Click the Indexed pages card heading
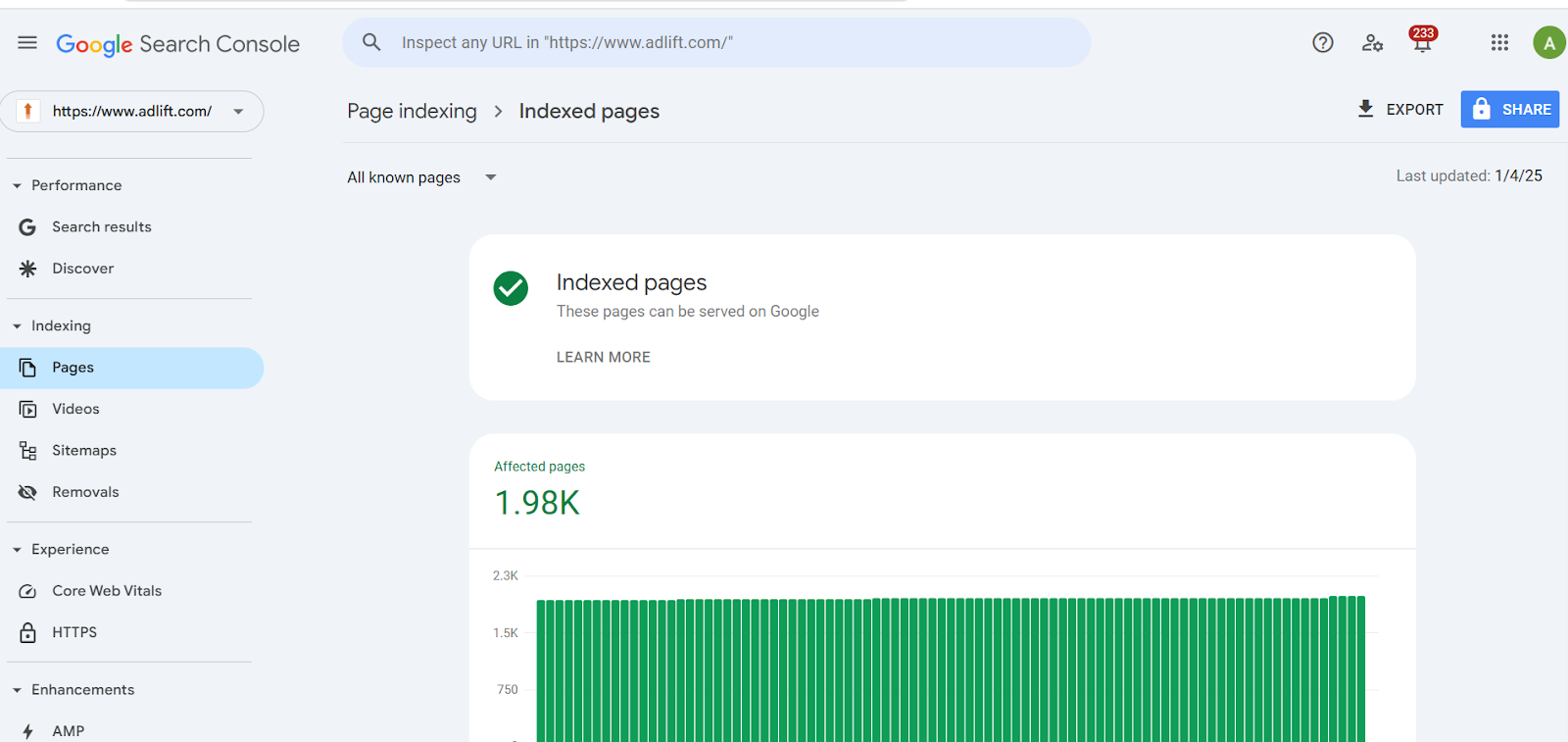Screen dimensions: 1568x742 pyautogui.click(x=631, y=282)
